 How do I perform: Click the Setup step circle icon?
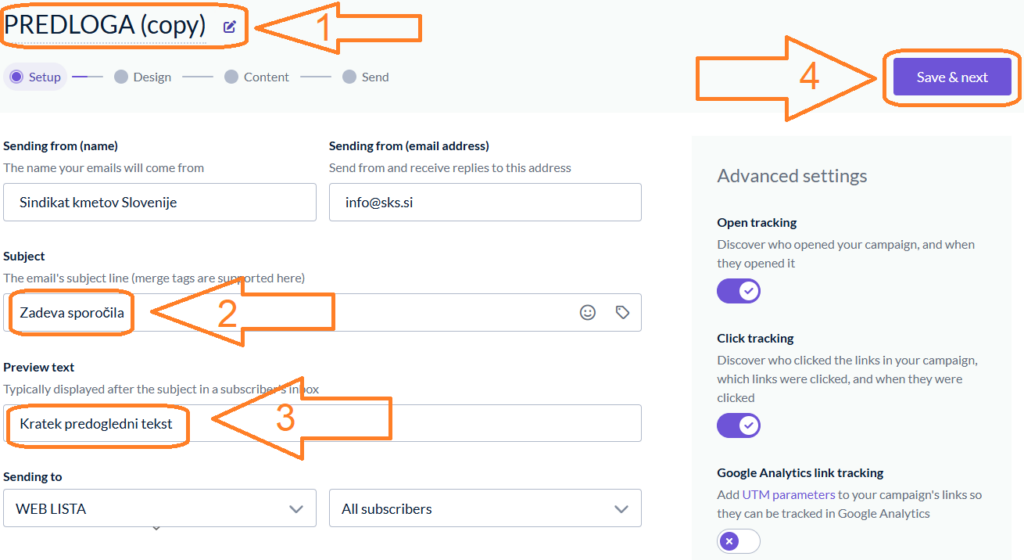16,77
